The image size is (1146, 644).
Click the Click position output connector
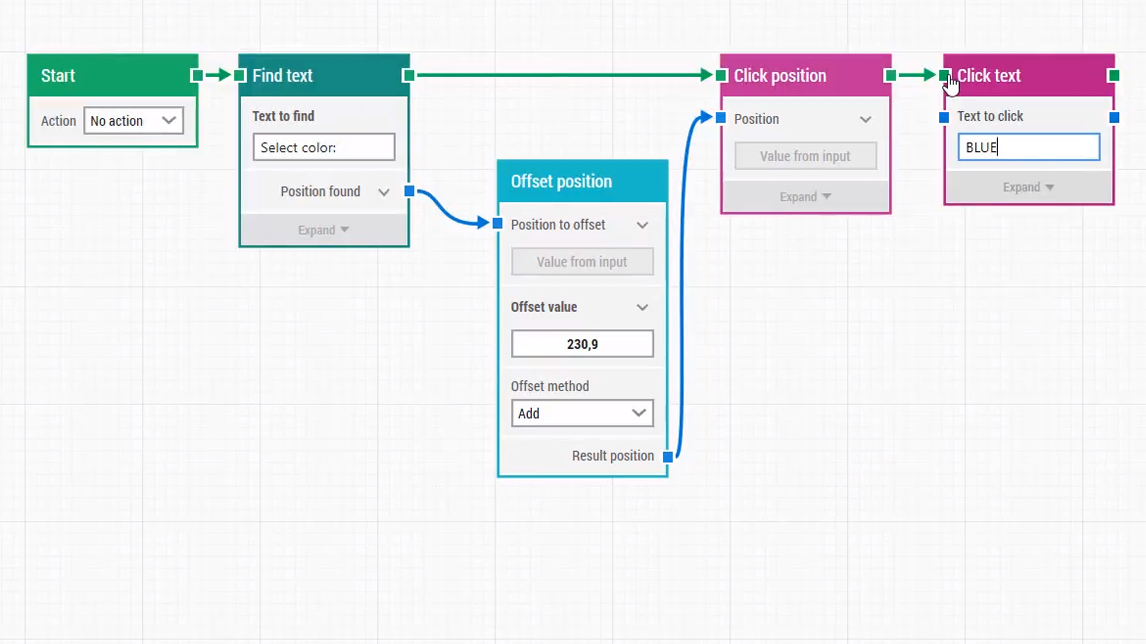890,74
